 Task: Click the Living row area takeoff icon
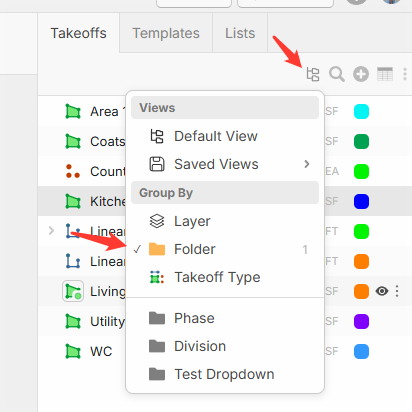point(73,291)
